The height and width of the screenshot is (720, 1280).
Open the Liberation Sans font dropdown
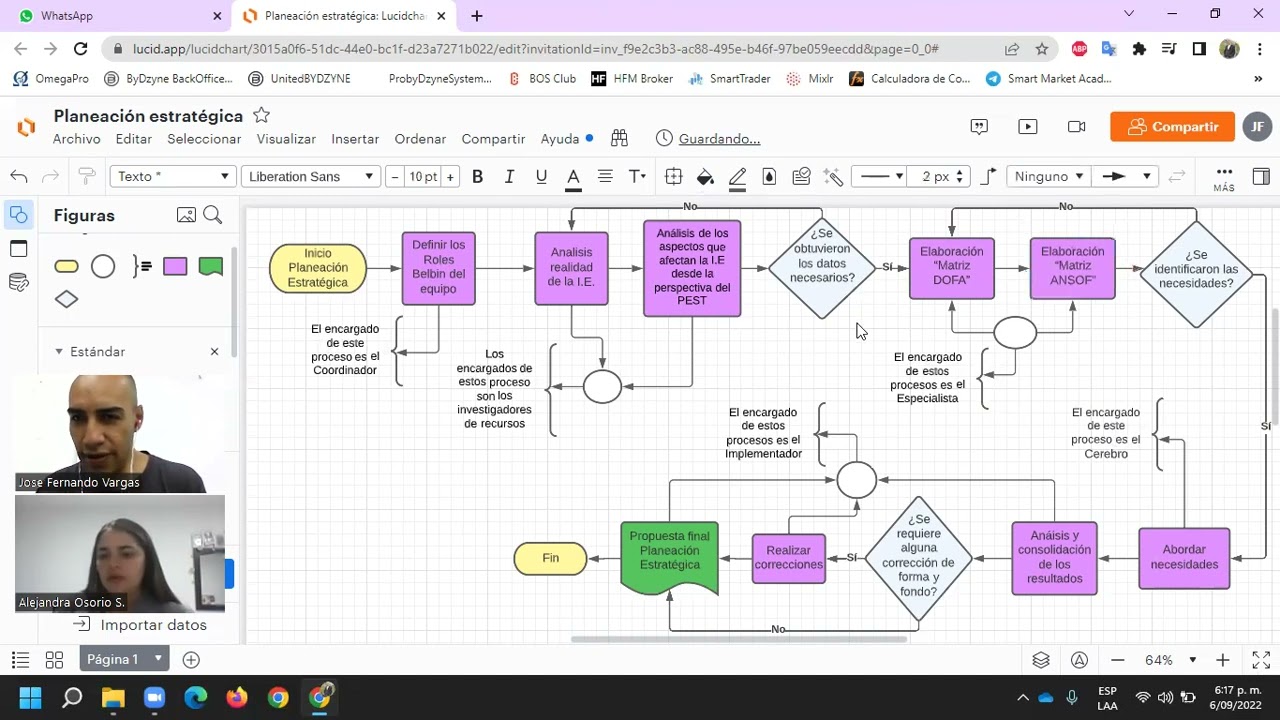[311, 177]
